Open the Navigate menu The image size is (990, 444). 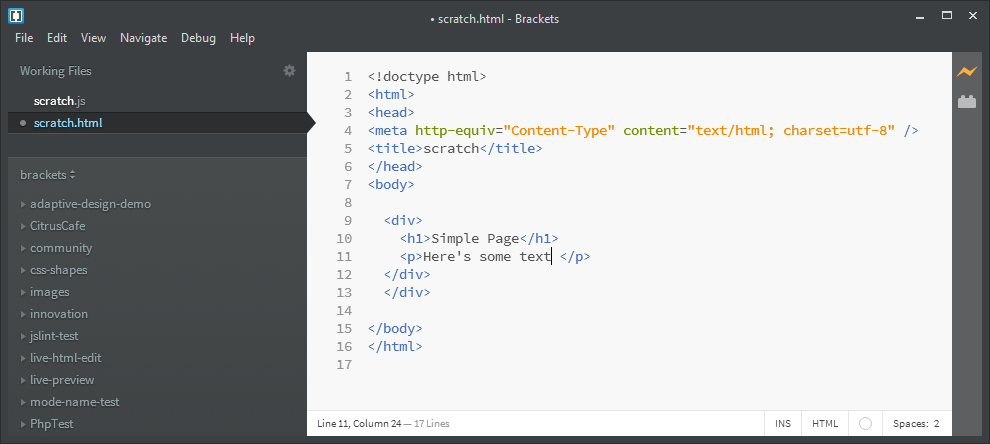[x=143, y=38]
